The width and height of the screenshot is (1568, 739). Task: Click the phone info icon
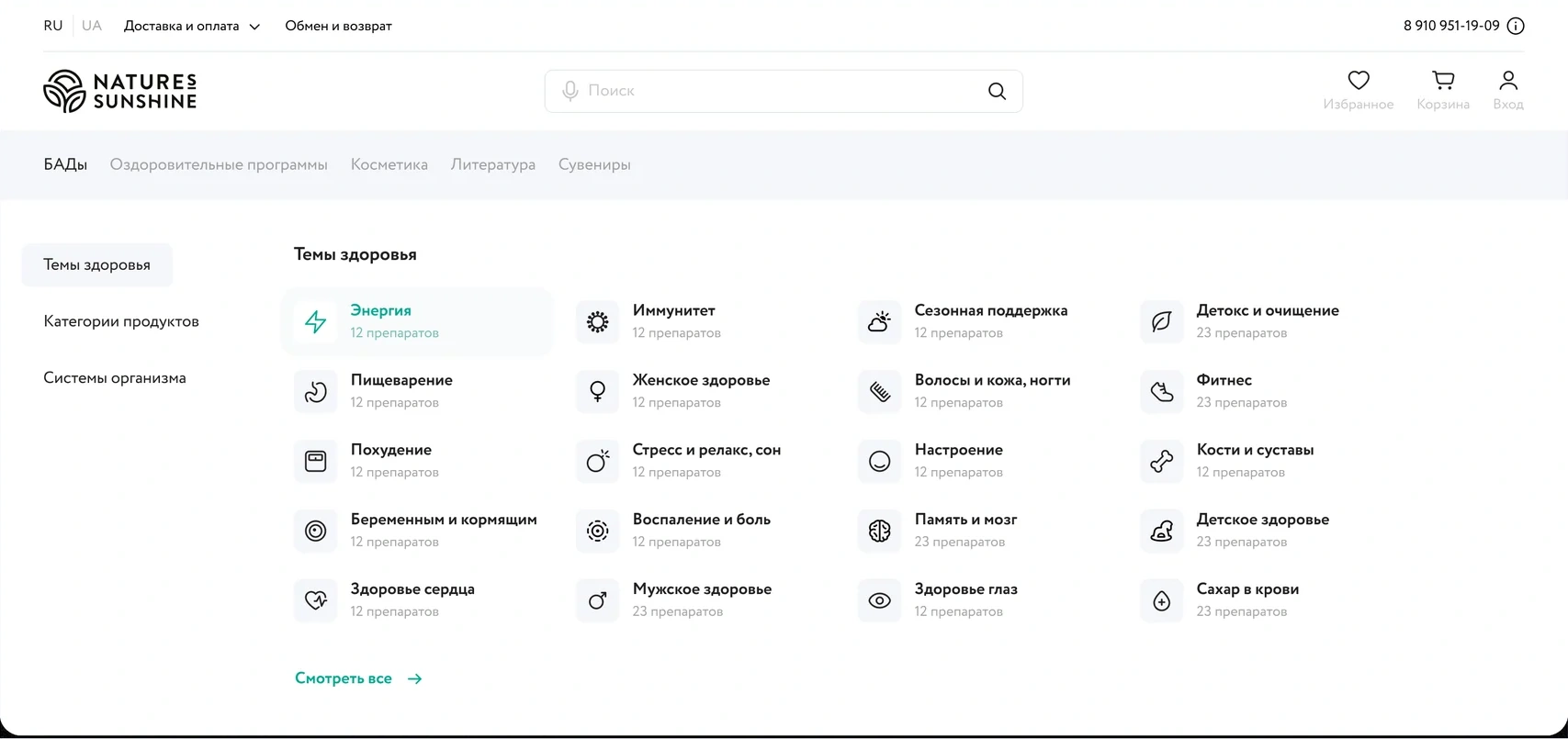tap(1516, 26)
